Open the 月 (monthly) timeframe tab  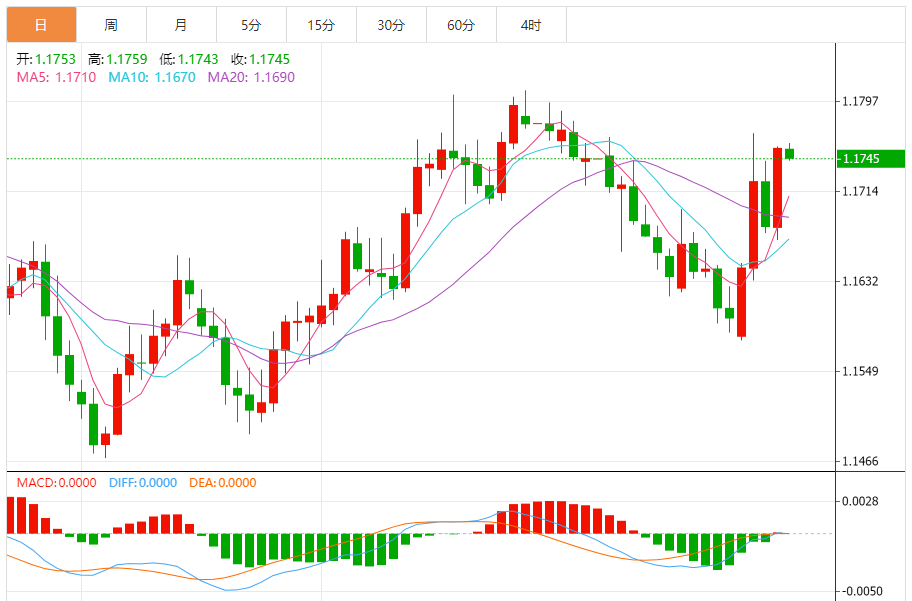coord(180,25)
